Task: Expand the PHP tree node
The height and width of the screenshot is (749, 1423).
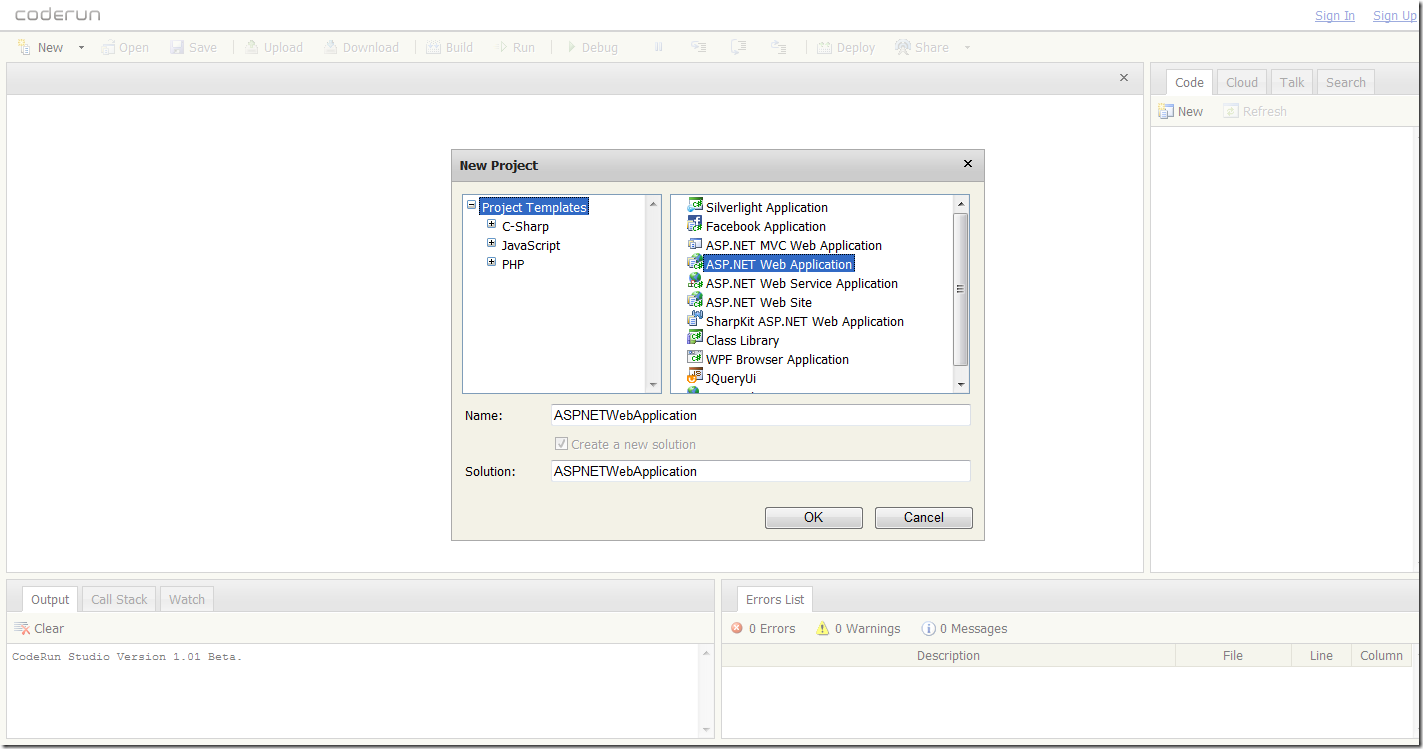Action: [x=492, y=263]
